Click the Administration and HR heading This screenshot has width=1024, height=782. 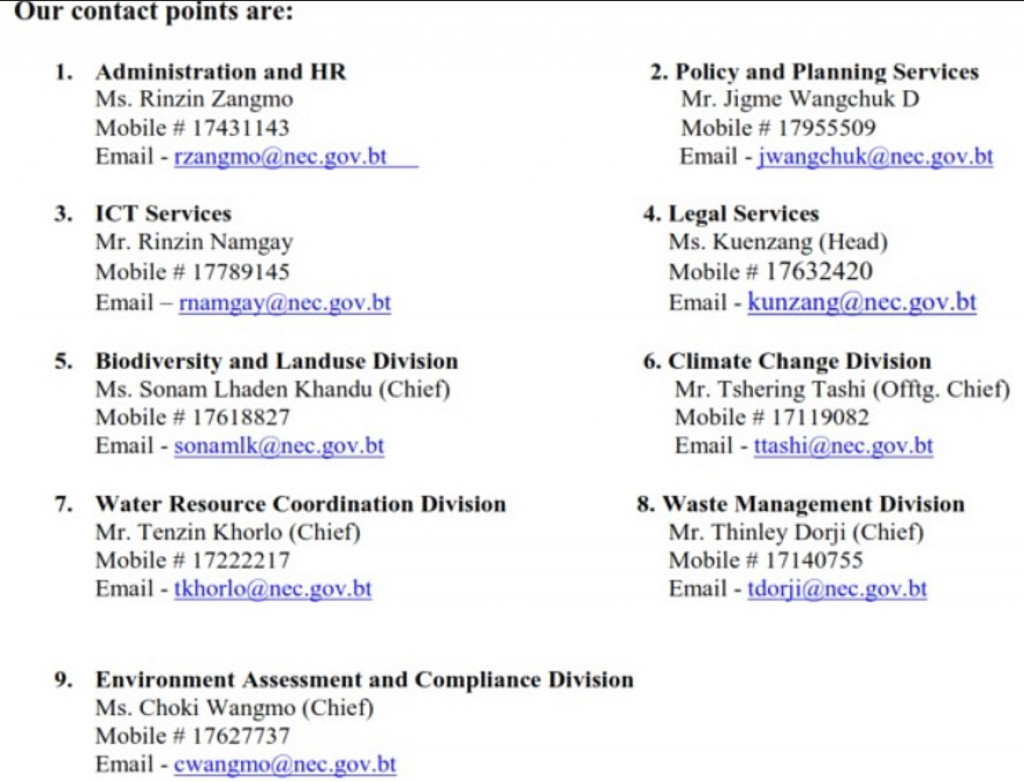[221, 71]
